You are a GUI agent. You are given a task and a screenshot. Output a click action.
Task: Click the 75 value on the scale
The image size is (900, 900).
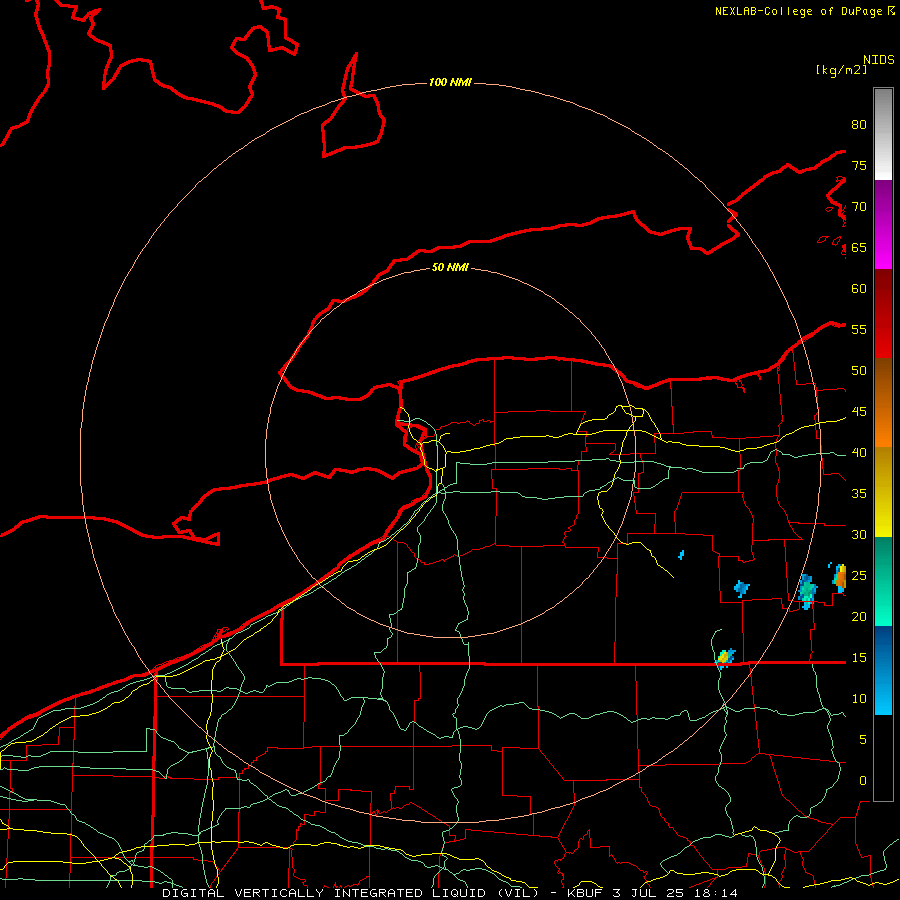(x=859, y=165)
